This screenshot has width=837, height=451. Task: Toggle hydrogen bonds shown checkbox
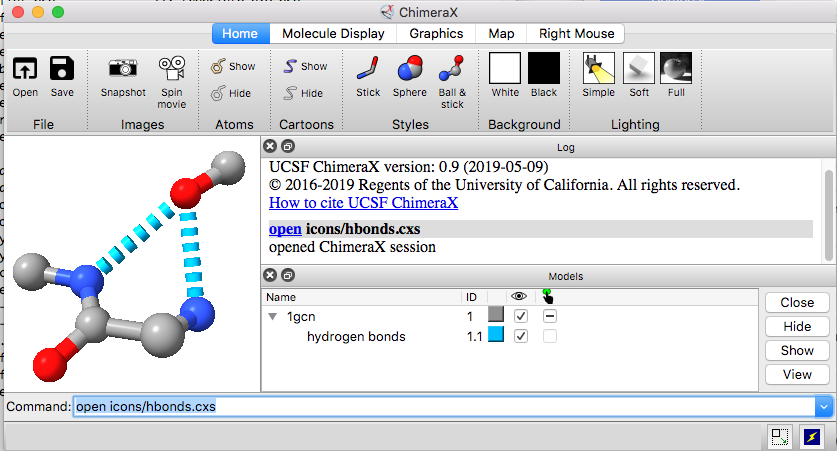tap(520, 336)
